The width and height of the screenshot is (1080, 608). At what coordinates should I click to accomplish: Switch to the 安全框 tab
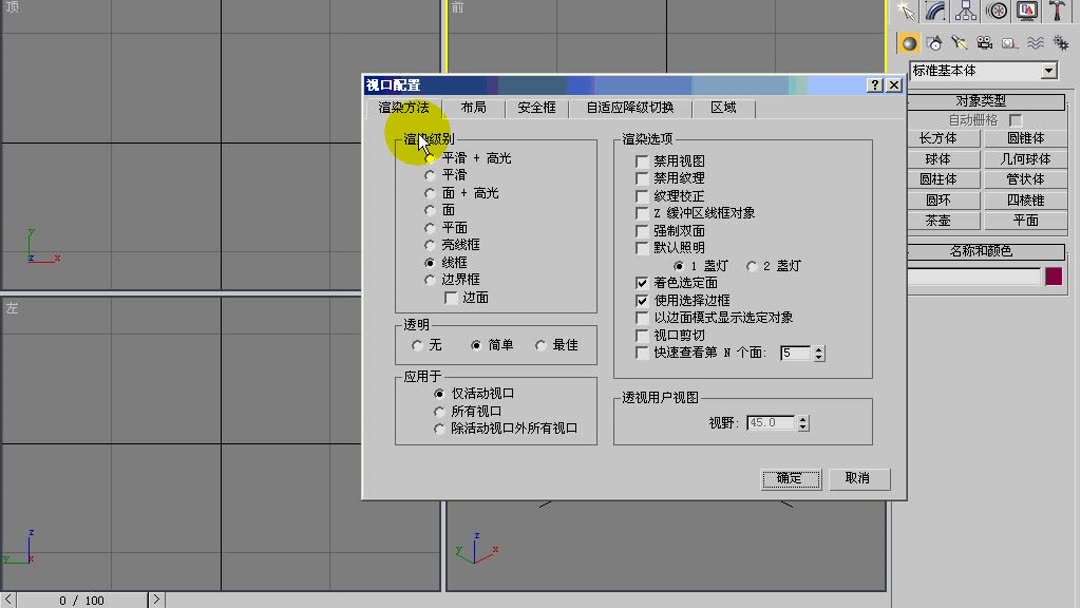534,107
